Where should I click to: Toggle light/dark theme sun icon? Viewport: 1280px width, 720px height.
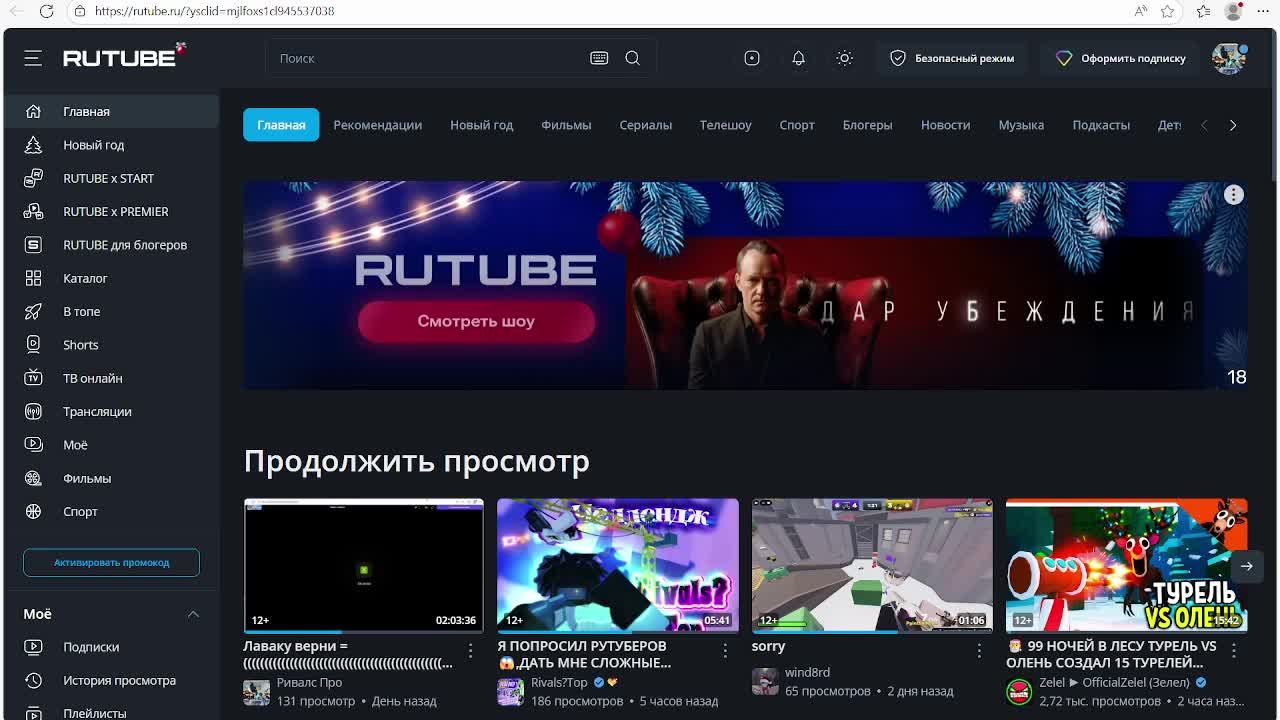(845, 58)
